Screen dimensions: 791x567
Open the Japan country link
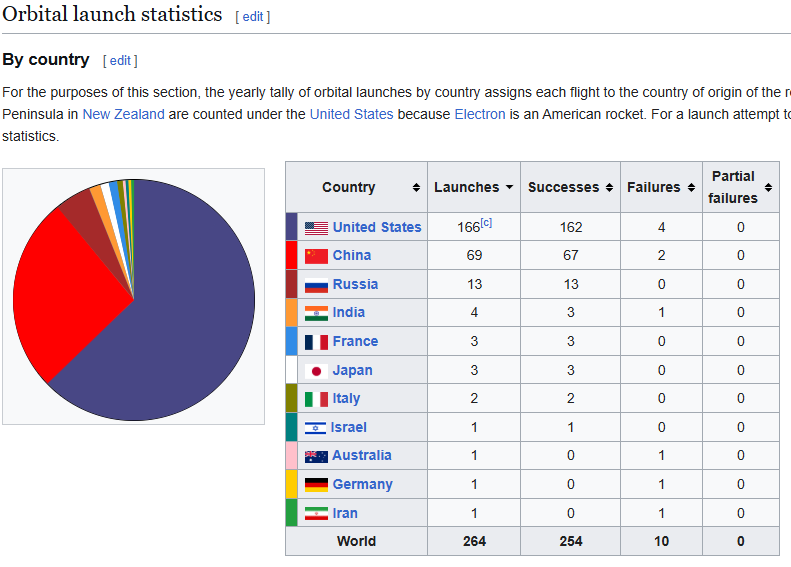tap(352, 370)
